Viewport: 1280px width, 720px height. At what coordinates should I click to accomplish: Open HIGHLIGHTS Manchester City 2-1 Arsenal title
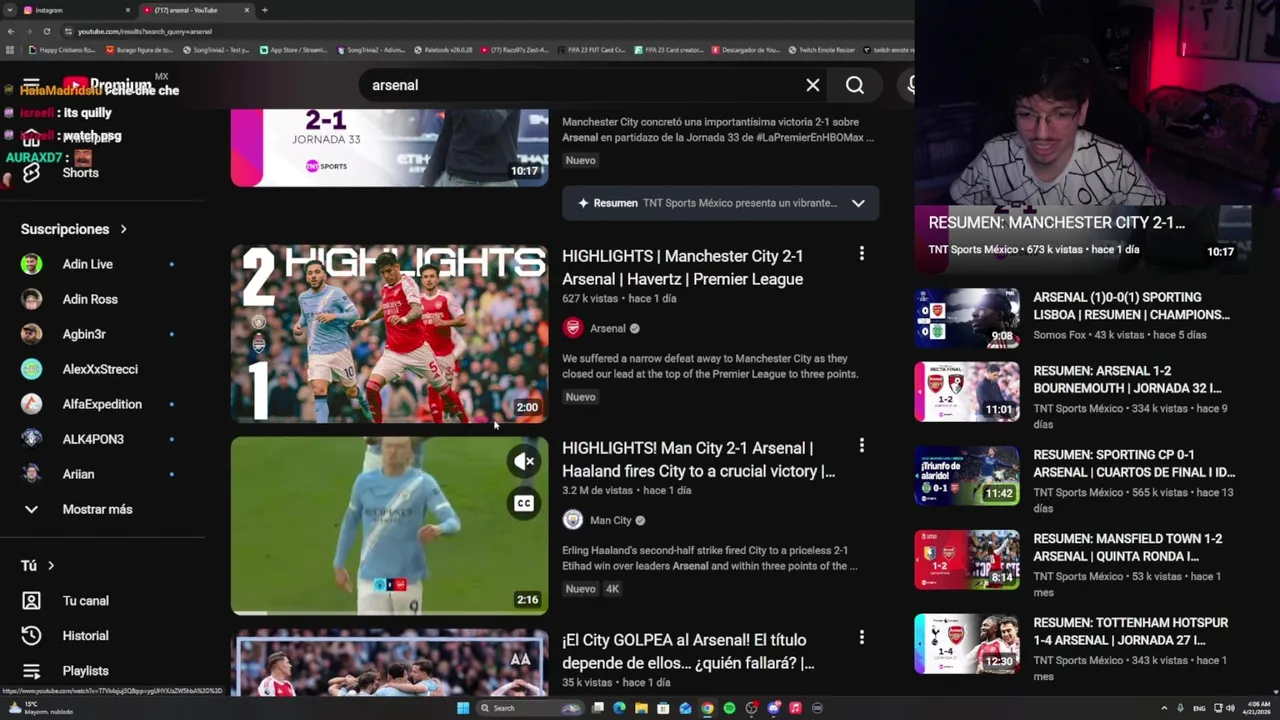click(682, 267)
